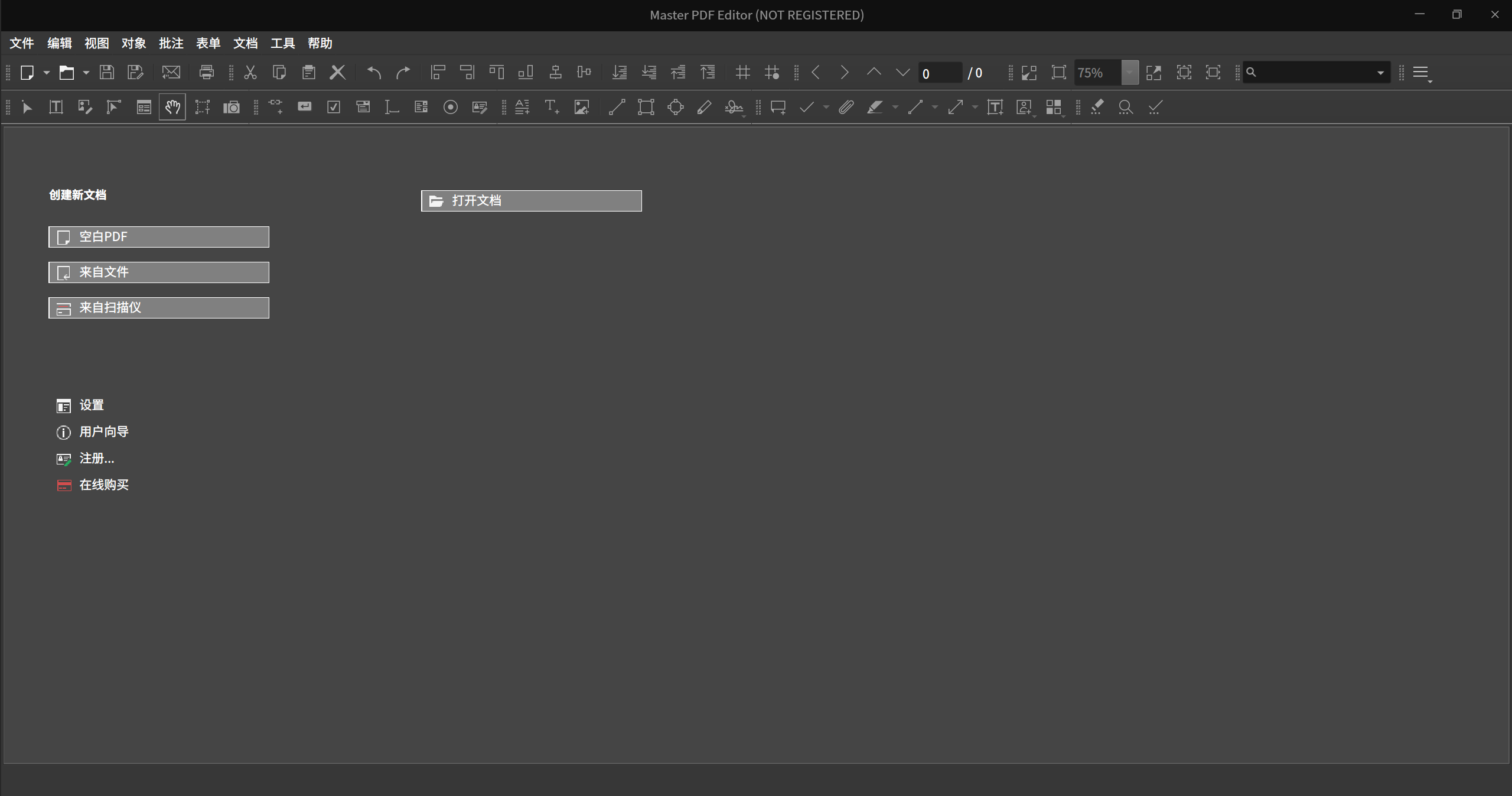Click the 75% zoom field
This screenshot has height=796, width=1512.
pos(1097,73)
